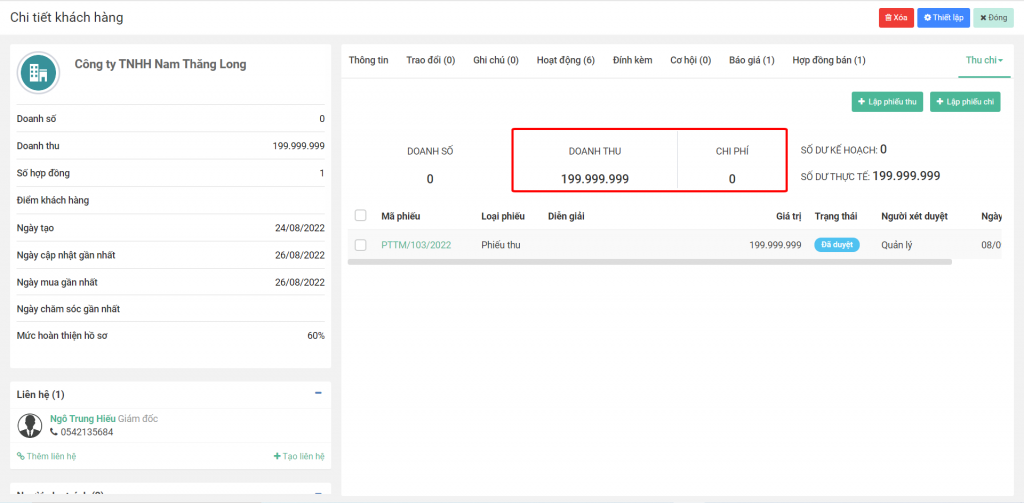This screenshot has width=1024, height=503.
Task: Create a receipt with Lập phiếu thu
Action: 887,102
